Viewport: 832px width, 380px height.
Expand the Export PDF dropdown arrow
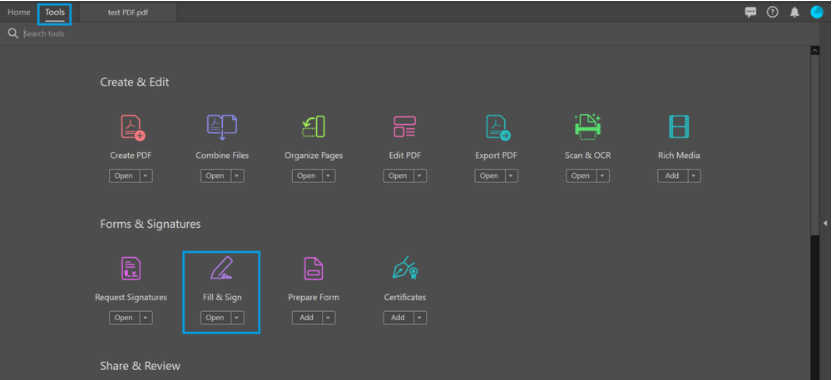click(x=512, y=176)
